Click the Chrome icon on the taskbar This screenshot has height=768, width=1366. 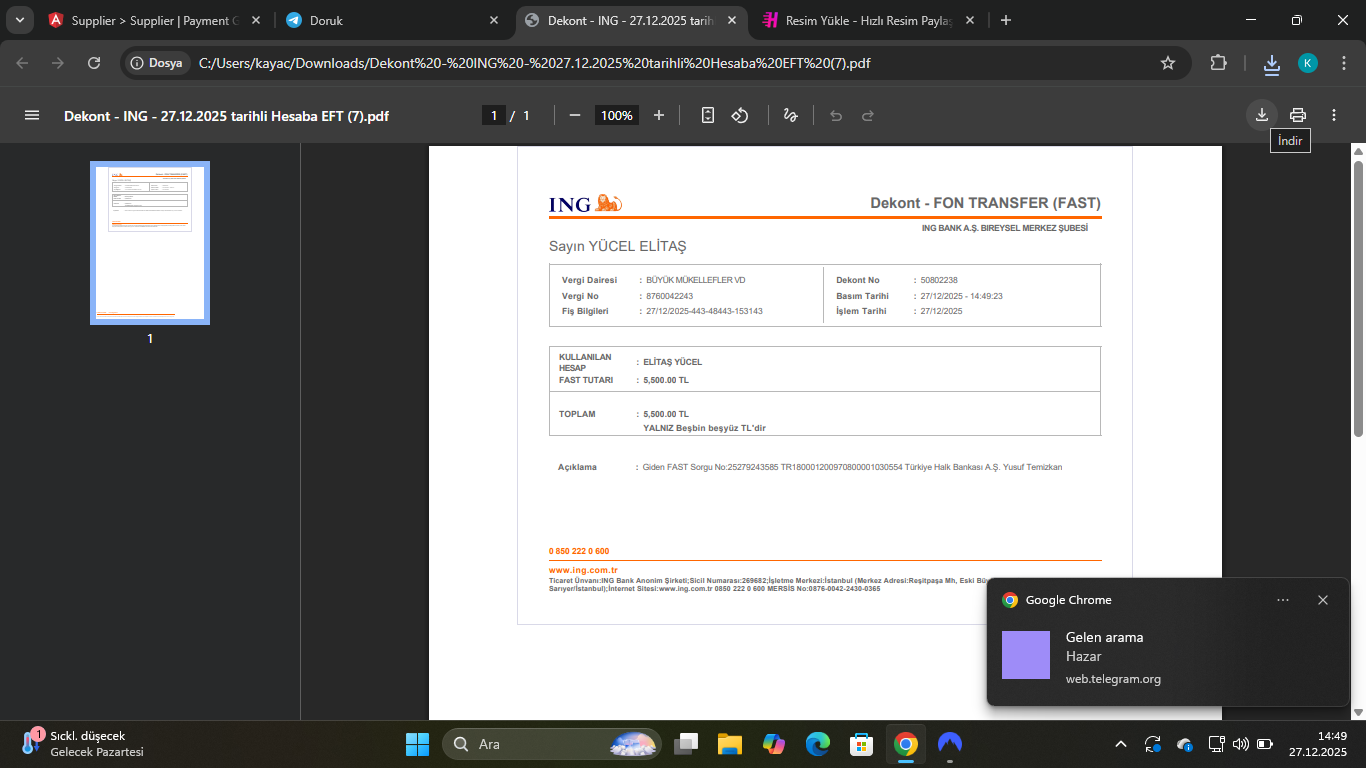[x=906, y=744]
